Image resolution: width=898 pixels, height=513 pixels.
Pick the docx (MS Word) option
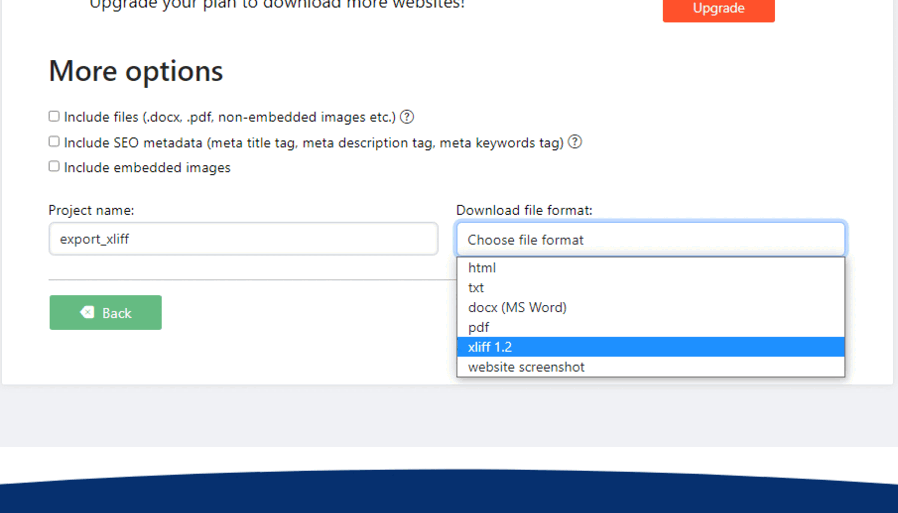pyautogui.click(x=517, y=307)
